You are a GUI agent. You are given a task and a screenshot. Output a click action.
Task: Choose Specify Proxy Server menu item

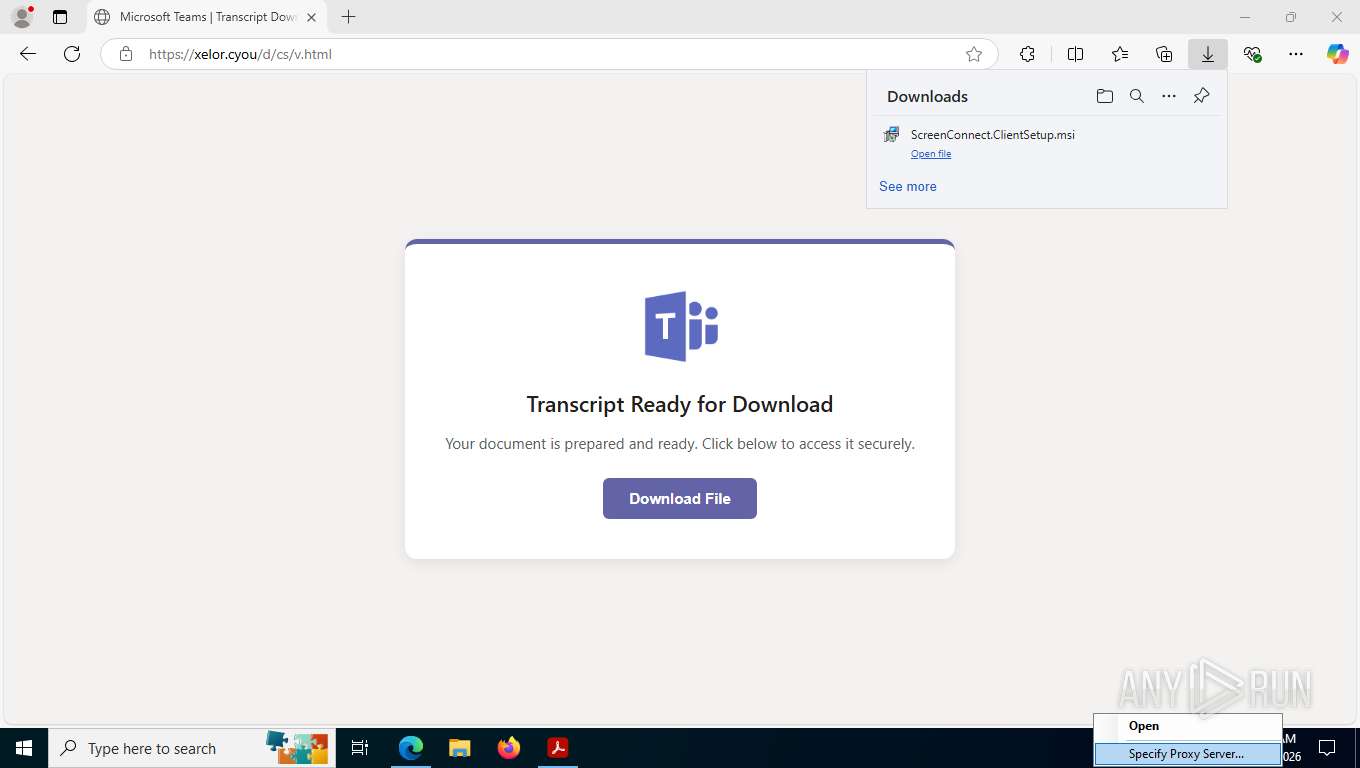pyautogui.click(x=1187, y=754)
